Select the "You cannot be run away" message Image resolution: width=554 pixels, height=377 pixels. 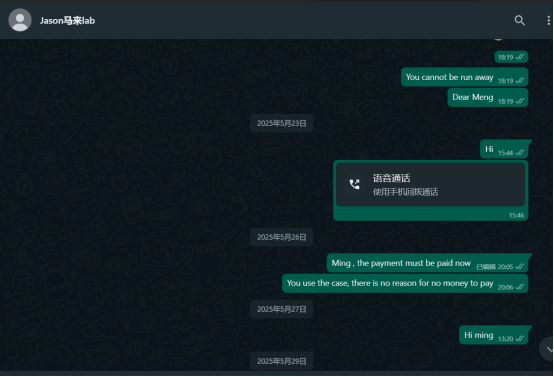464,77
